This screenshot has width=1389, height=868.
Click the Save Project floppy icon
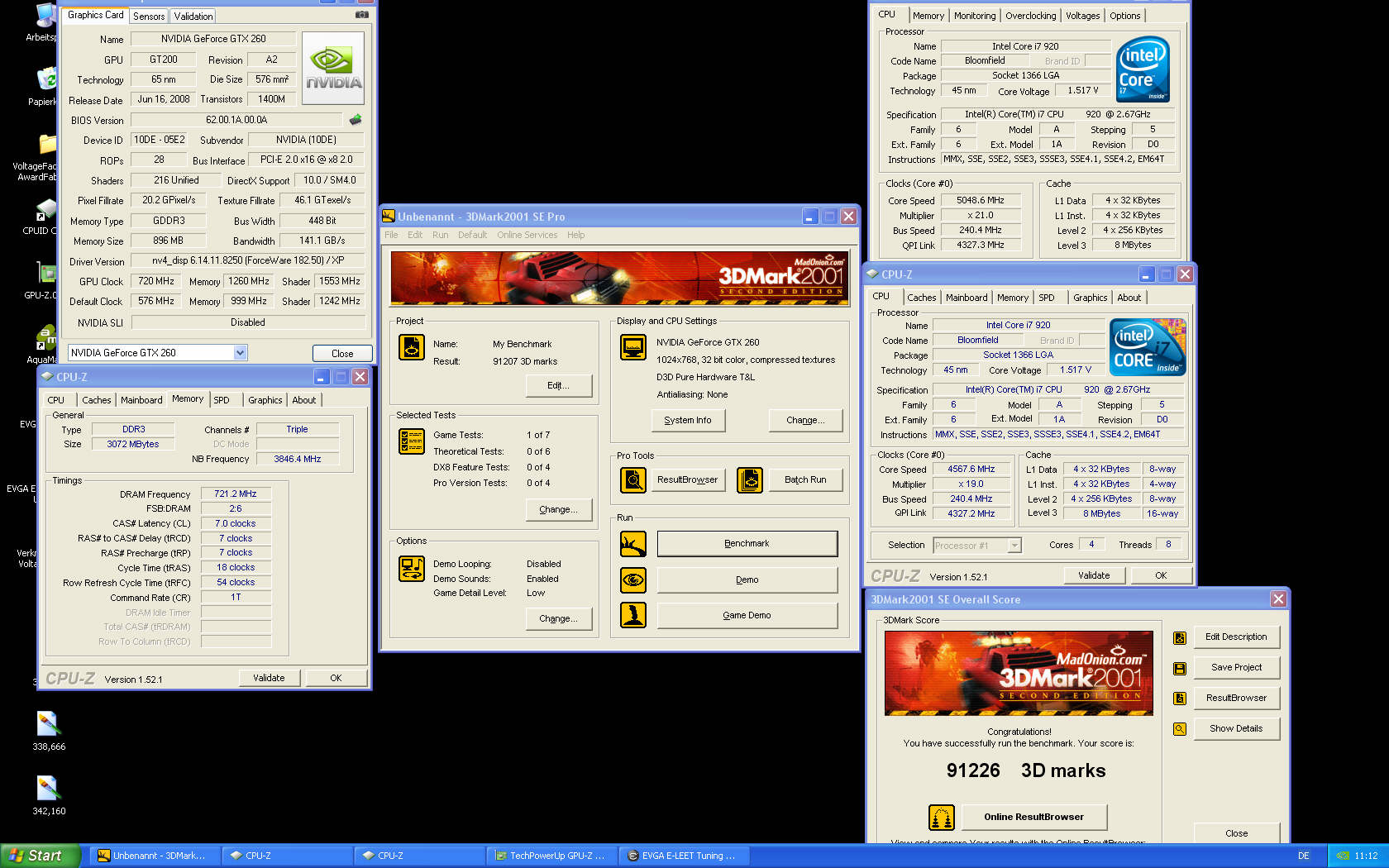[1180, 668]
